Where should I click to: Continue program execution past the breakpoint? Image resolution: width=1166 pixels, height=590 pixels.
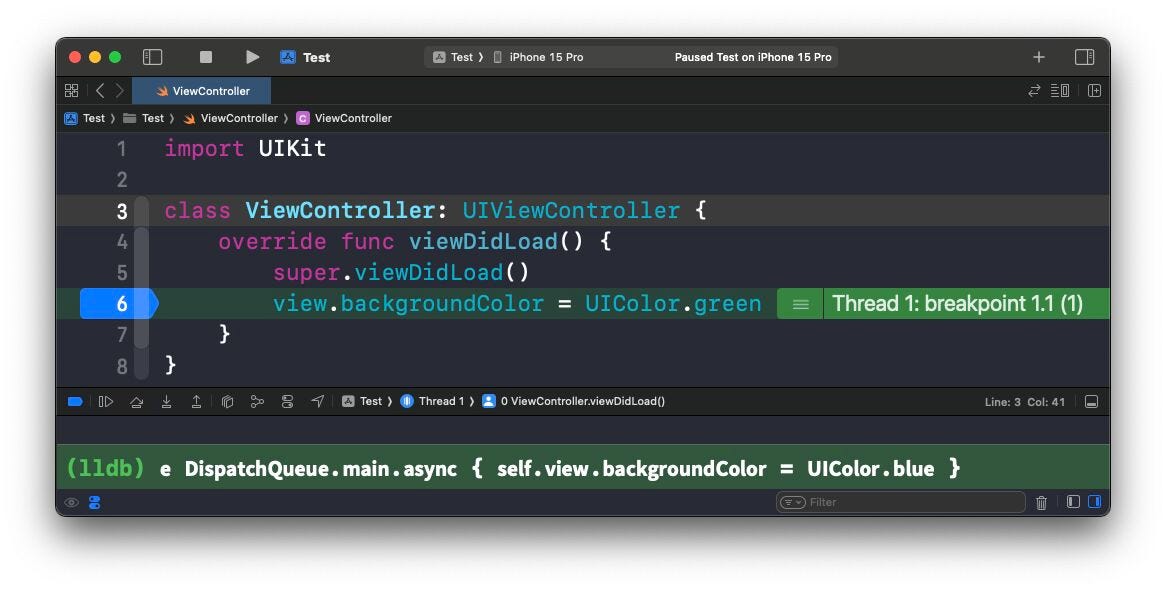(x=107, y=401)
